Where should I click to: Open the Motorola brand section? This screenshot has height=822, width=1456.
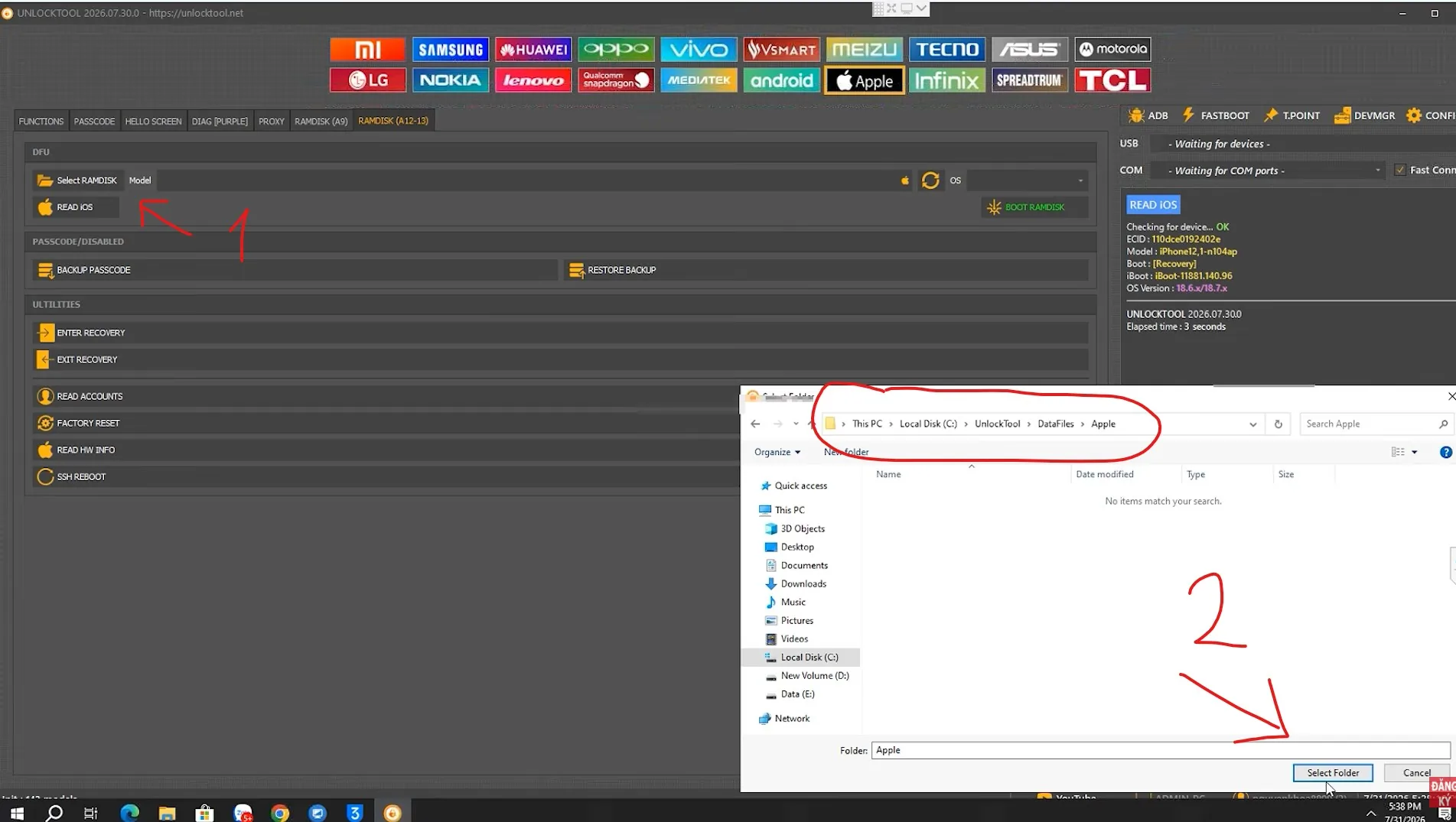[x=1112, y=50]
